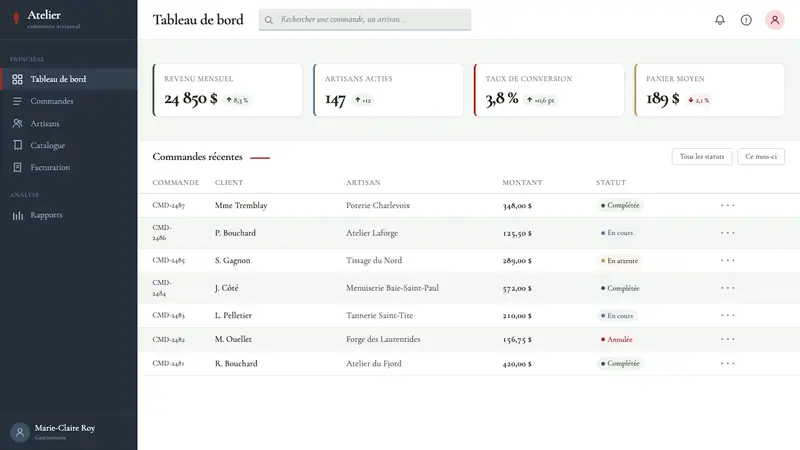Open more actions for L. Pelletier order
The image size is (800, 450).
(728, 315)
